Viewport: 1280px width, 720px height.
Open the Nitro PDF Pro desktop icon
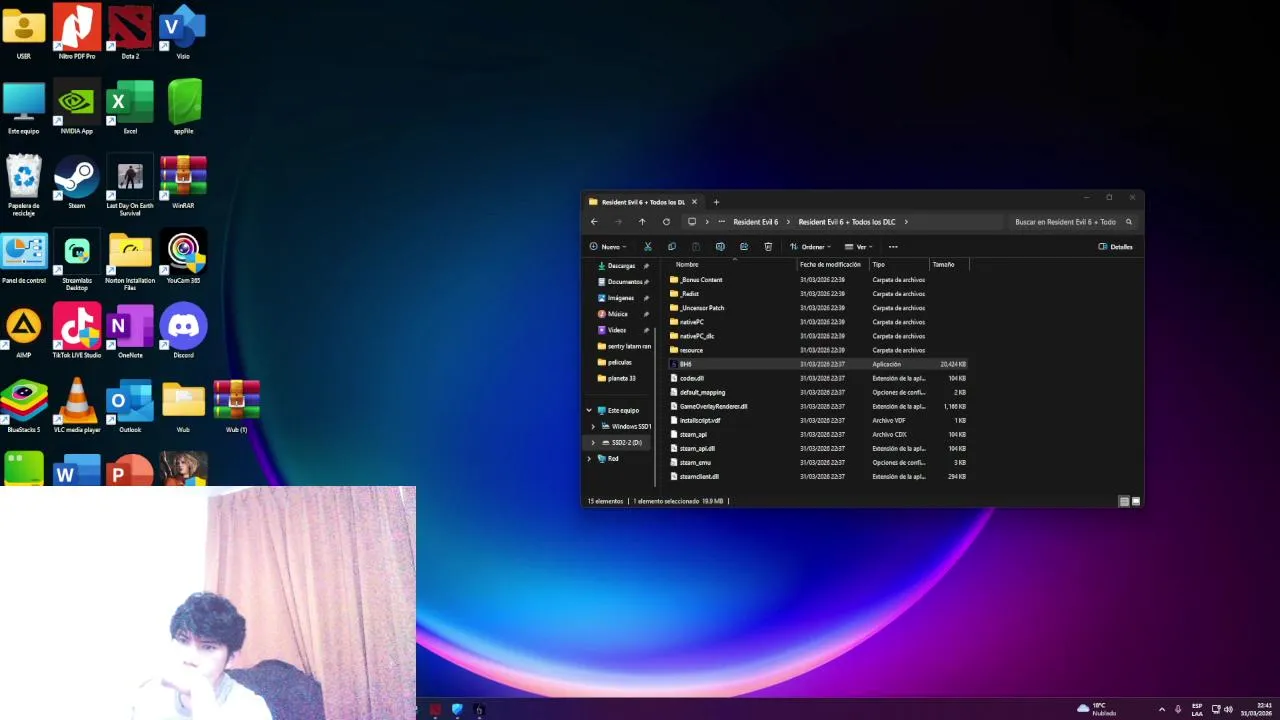[77, 32]
